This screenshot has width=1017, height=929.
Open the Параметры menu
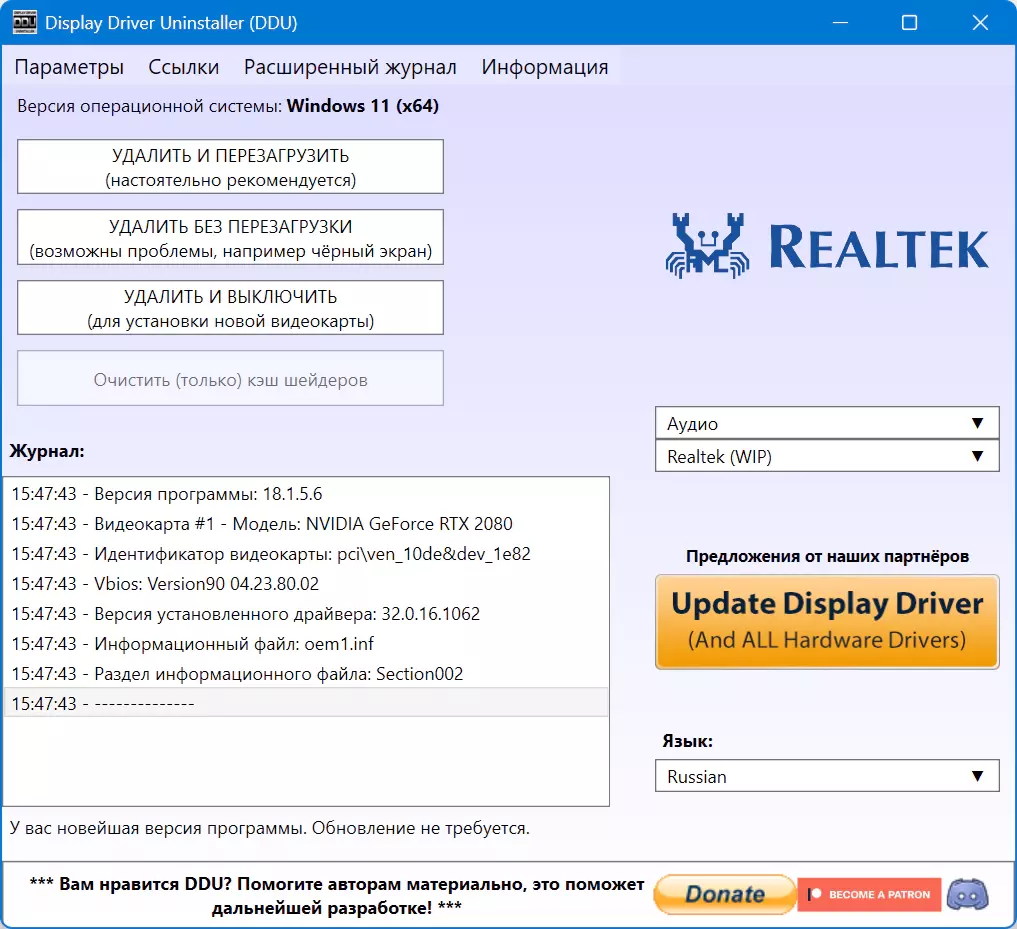point(69,67)
